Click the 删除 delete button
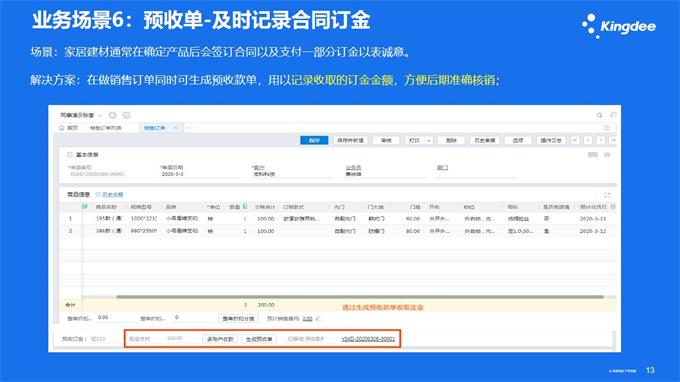The height and width of the screenshot is (382, 680). [x=451, y=140]
